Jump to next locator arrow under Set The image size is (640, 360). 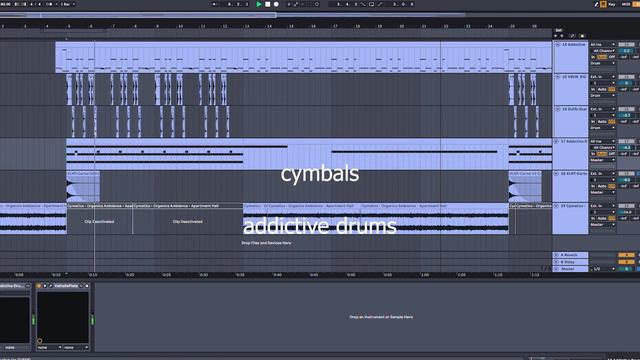point(562,36)
